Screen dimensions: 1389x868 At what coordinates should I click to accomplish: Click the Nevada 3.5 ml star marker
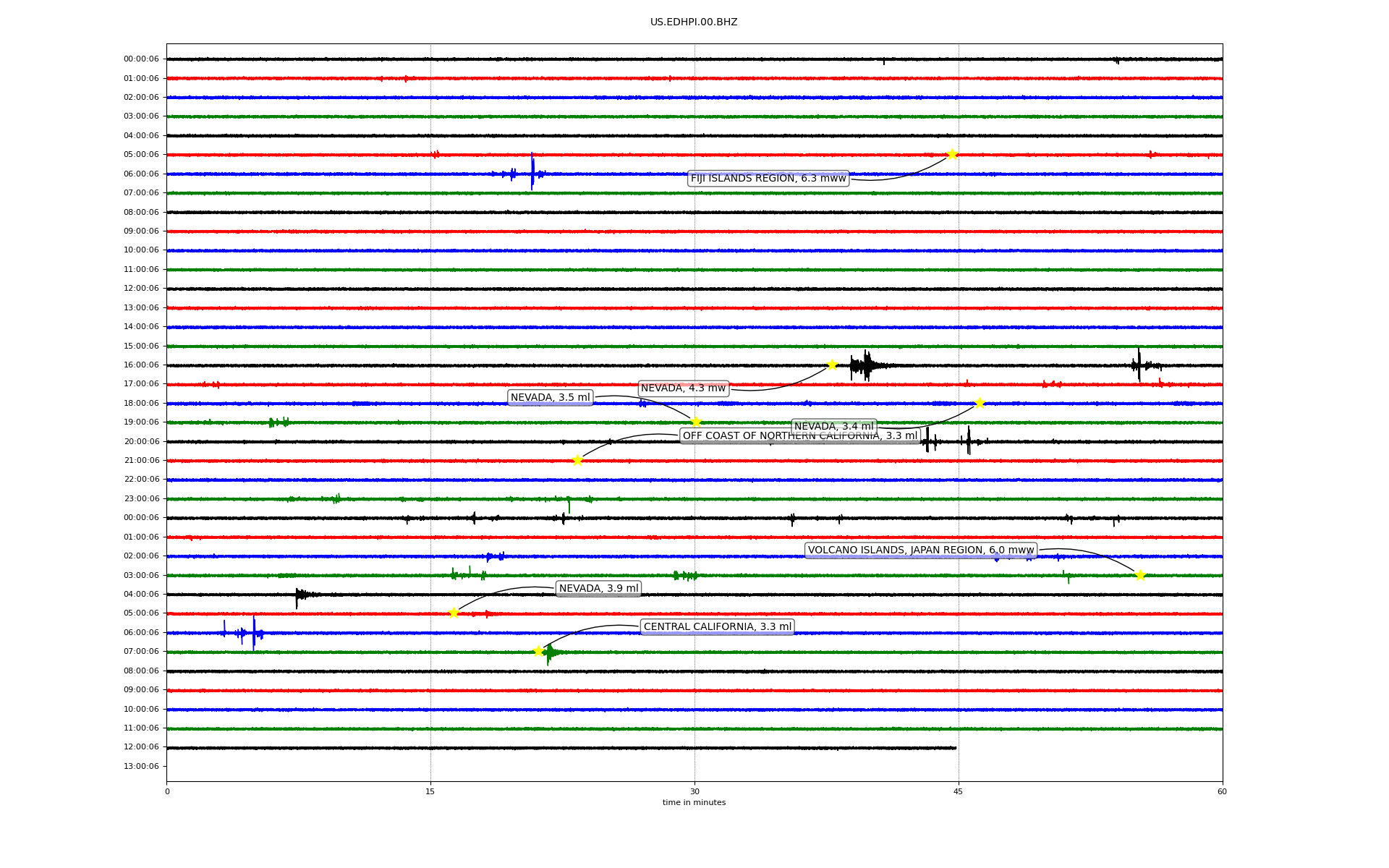click(696, 422)
